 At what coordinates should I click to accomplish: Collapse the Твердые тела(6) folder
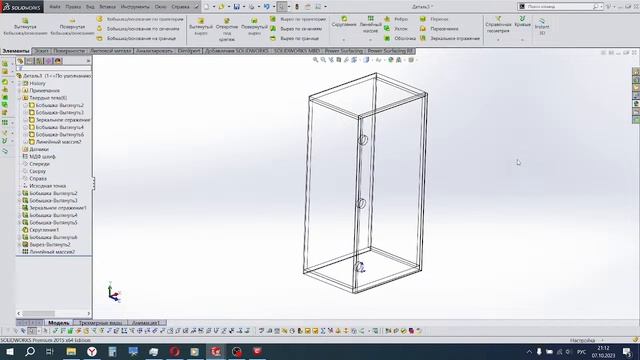click(19, 98)
